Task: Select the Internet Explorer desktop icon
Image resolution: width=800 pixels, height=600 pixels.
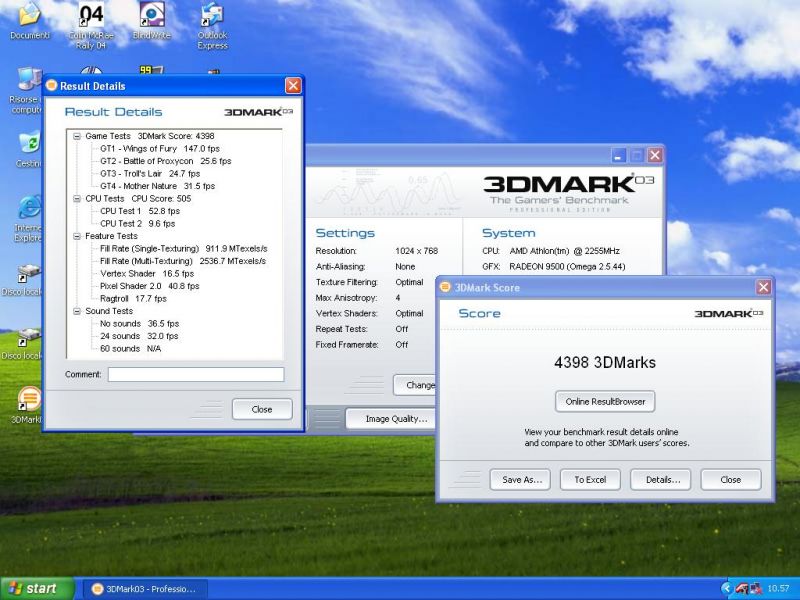Action: point(29,219)
